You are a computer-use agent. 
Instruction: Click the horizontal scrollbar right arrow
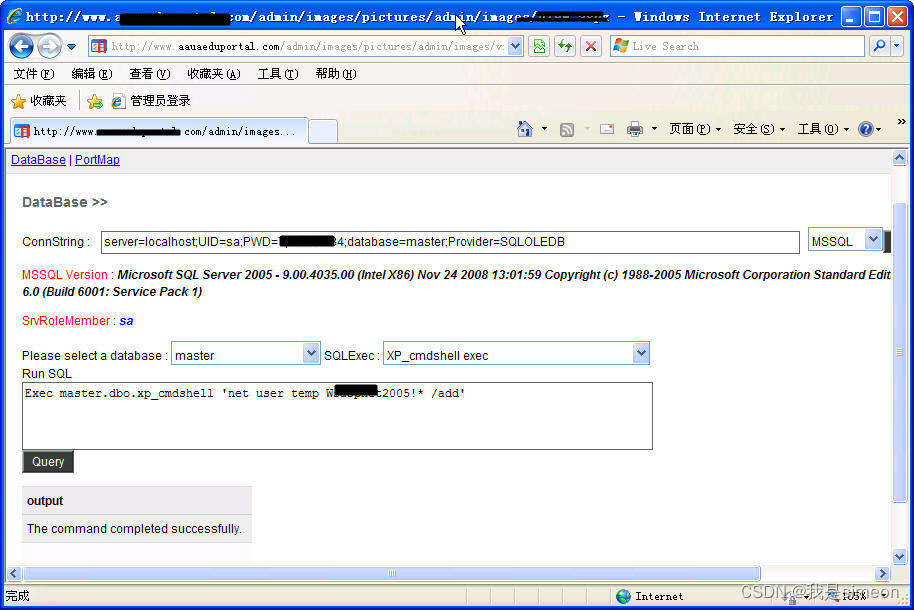pos(883,573)
